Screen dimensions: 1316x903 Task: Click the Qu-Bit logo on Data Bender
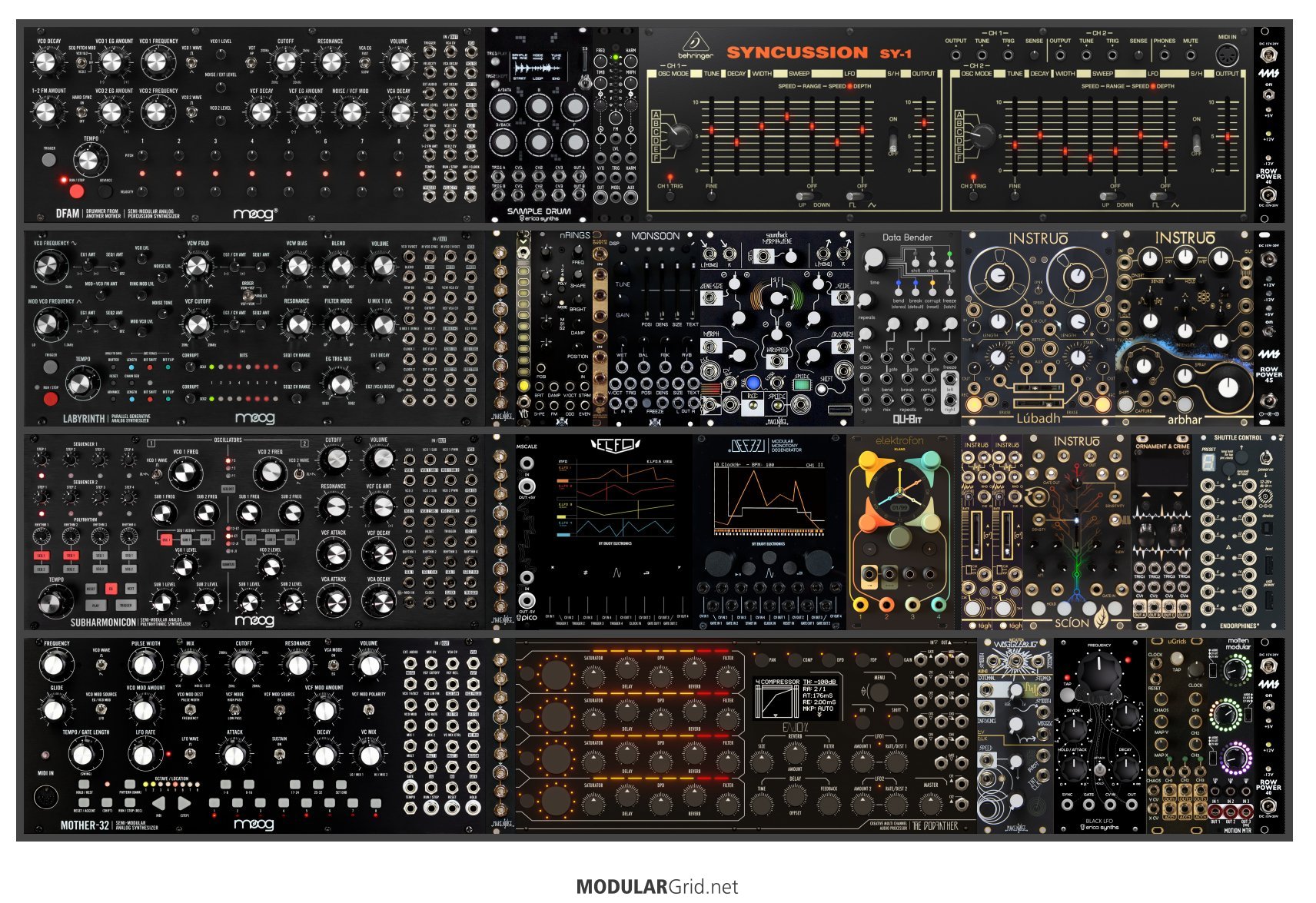point(907,419)
